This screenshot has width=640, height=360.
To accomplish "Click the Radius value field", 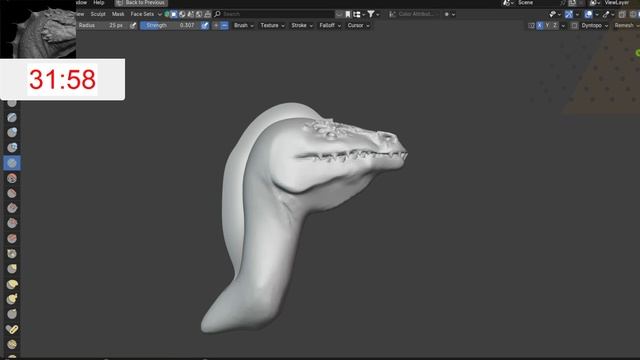I will tap(102, 25).
